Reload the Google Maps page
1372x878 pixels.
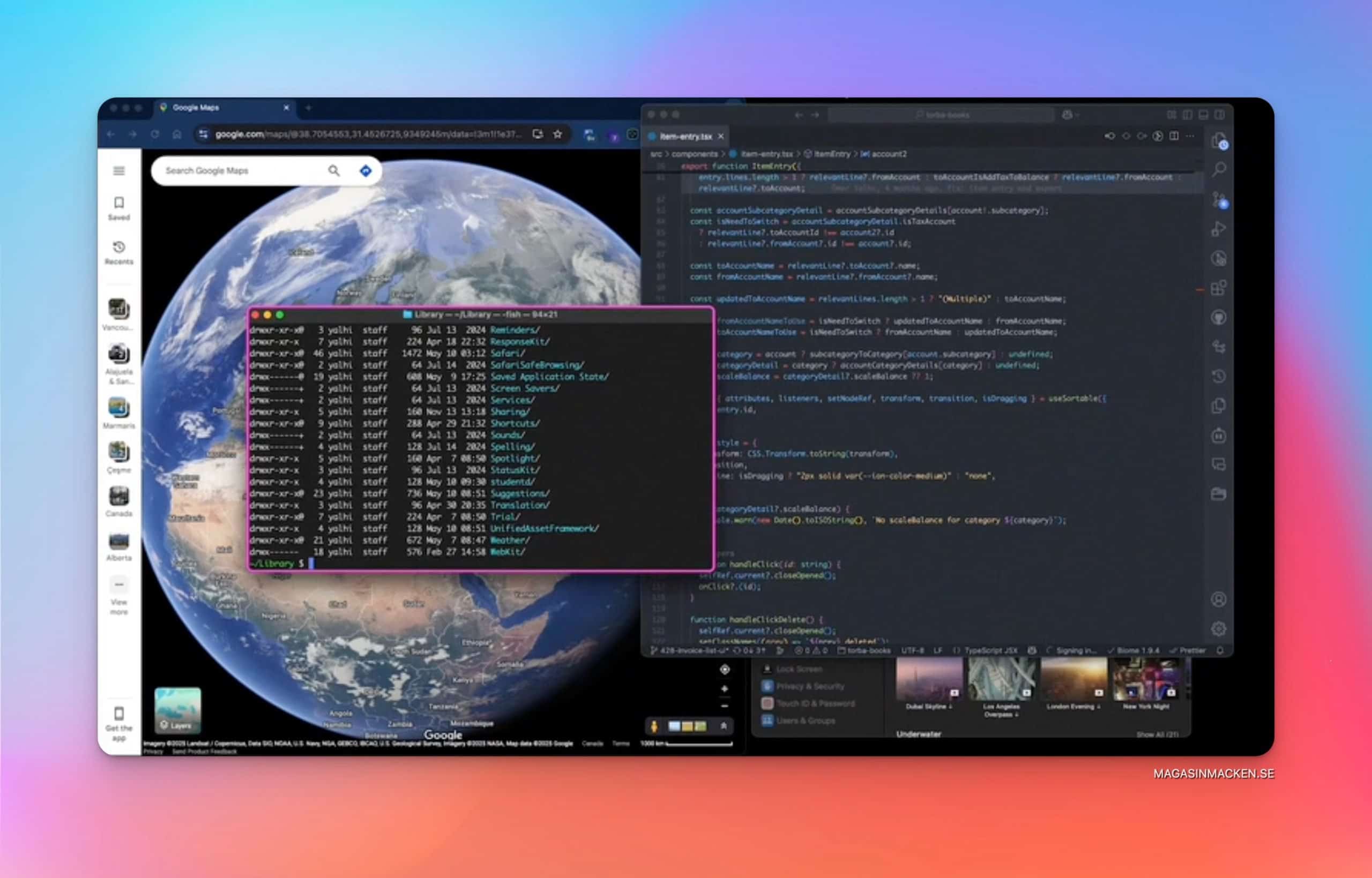[x=154, y=134]
